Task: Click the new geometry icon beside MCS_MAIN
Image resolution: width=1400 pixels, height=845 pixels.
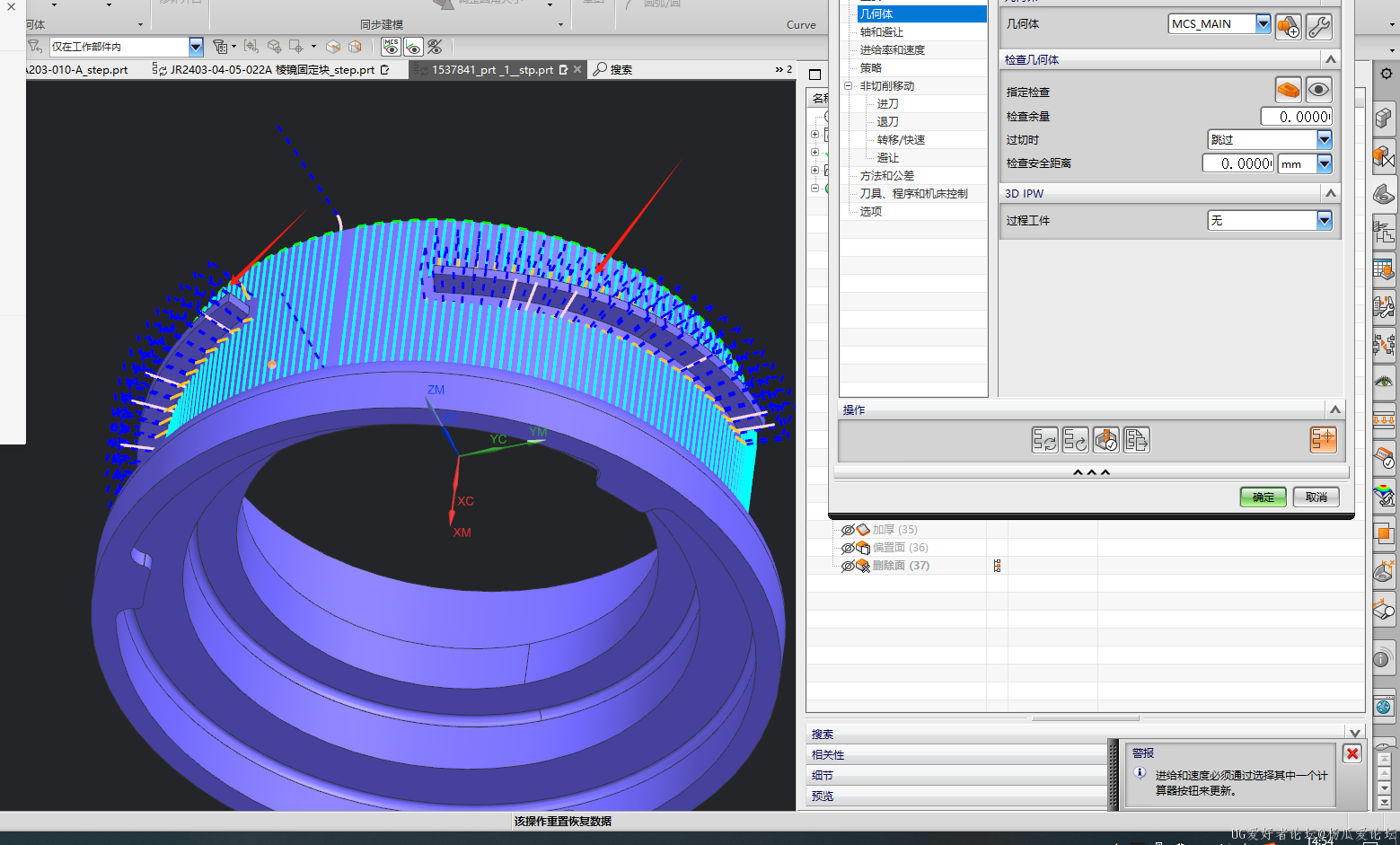Action: pyautogui.click(x=1289, y=26)
